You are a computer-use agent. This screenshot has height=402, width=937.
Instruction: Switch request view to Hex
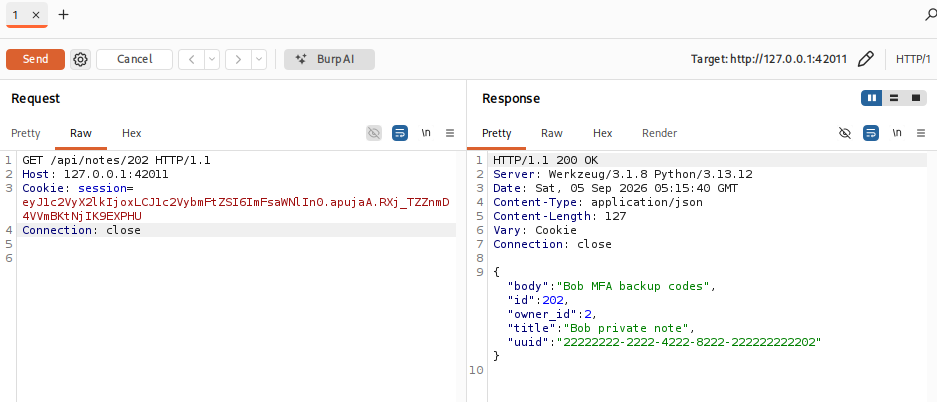(x=131, y=133)
